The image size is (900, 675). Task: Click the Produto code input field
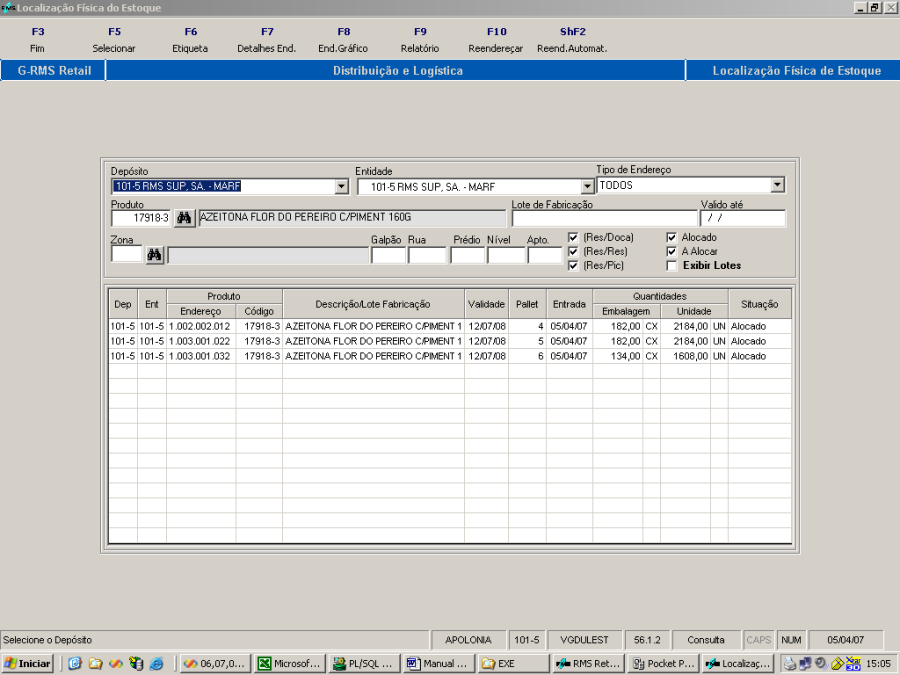(141, 218)
